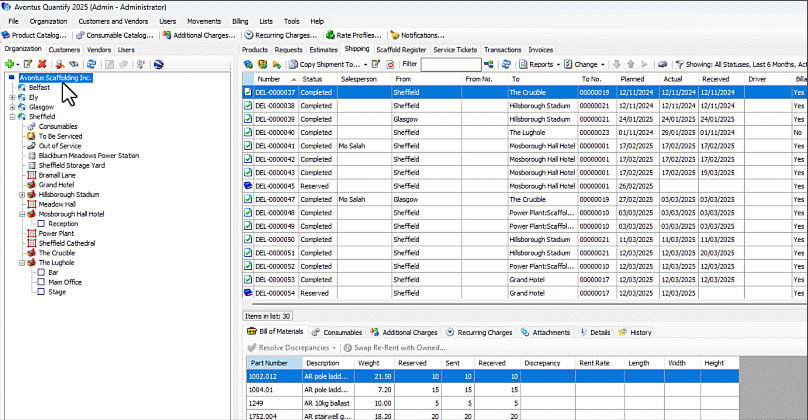Screen dimensions: 808x420
Task: Switch to the Scaffold Register tab
Action: (x=401, y=49)
